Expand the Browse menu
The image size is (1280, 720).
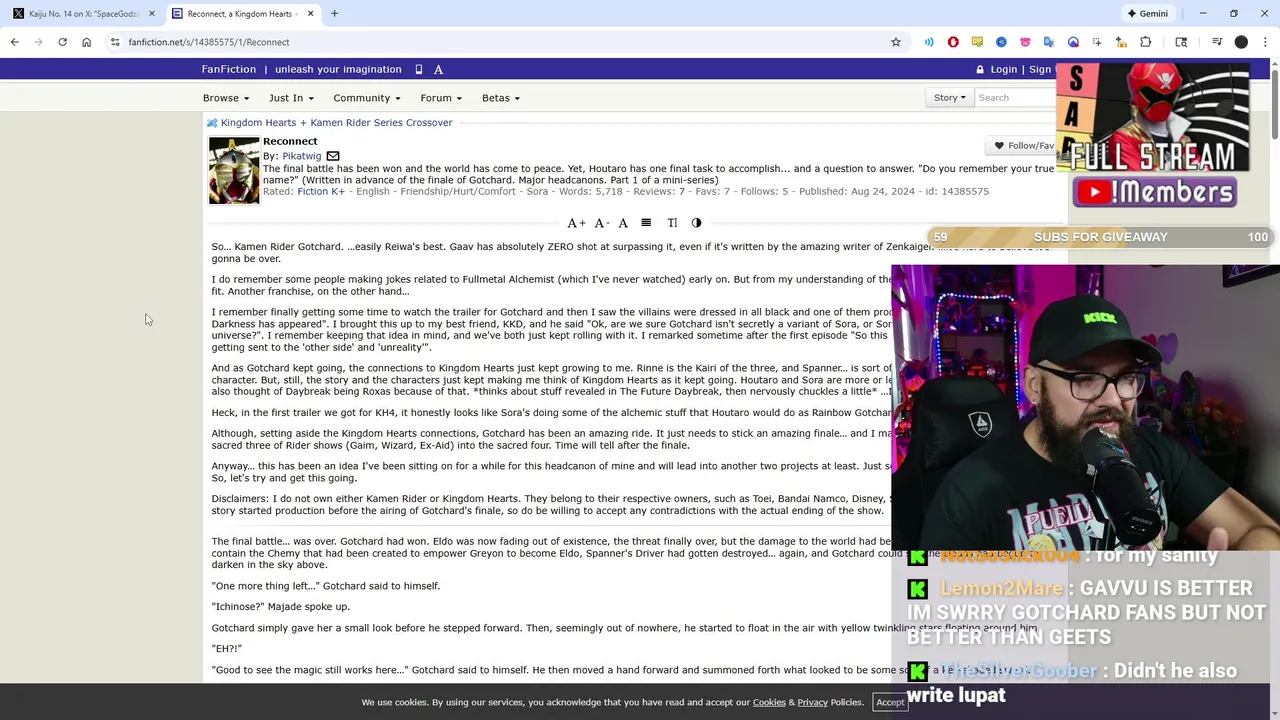point(226,98)
